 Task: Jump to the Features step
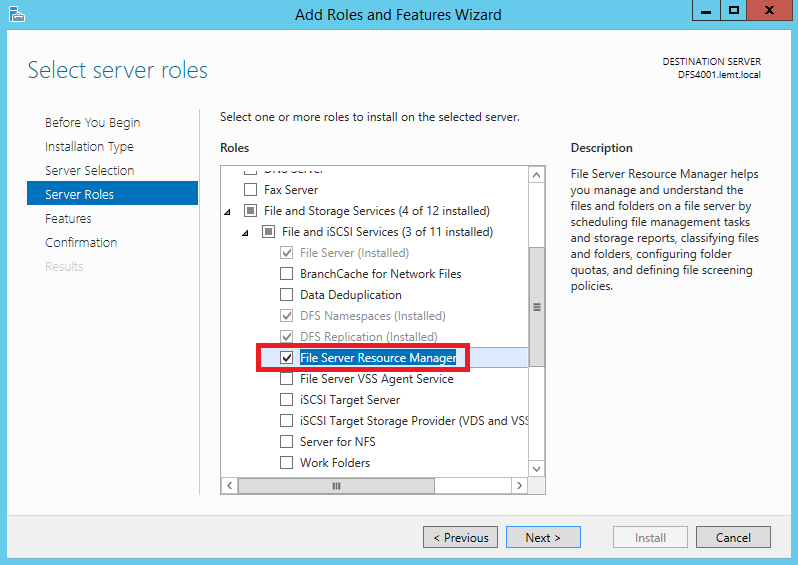tap(68, 218)
